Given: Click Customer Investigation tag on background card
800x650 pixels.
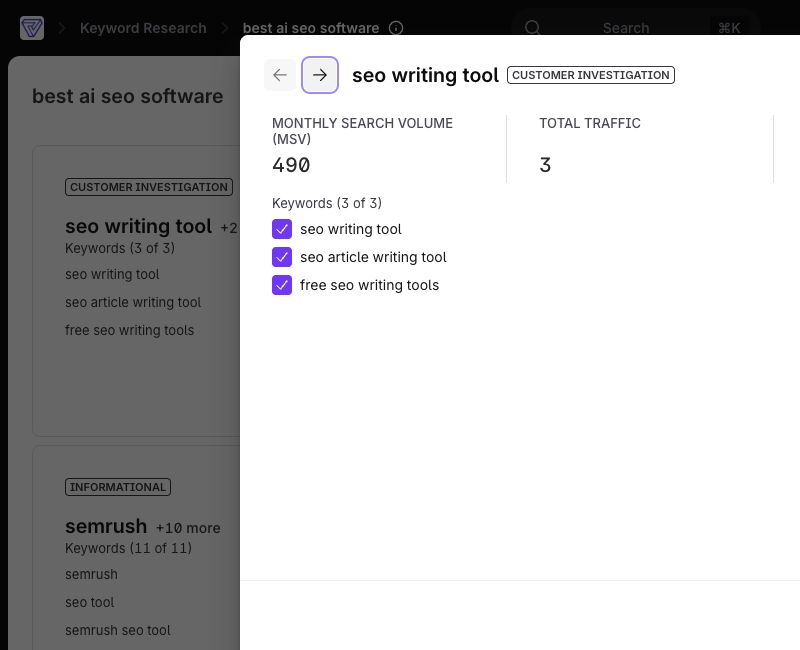Looking at the screenshot, I should 149,187.
